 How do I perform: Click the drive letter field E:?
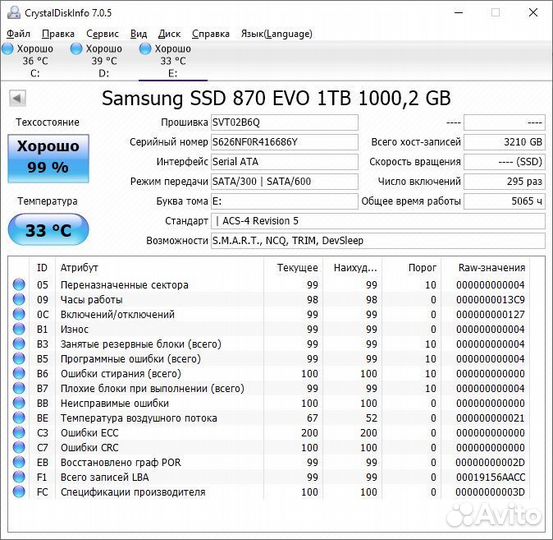tap(285, 201)
